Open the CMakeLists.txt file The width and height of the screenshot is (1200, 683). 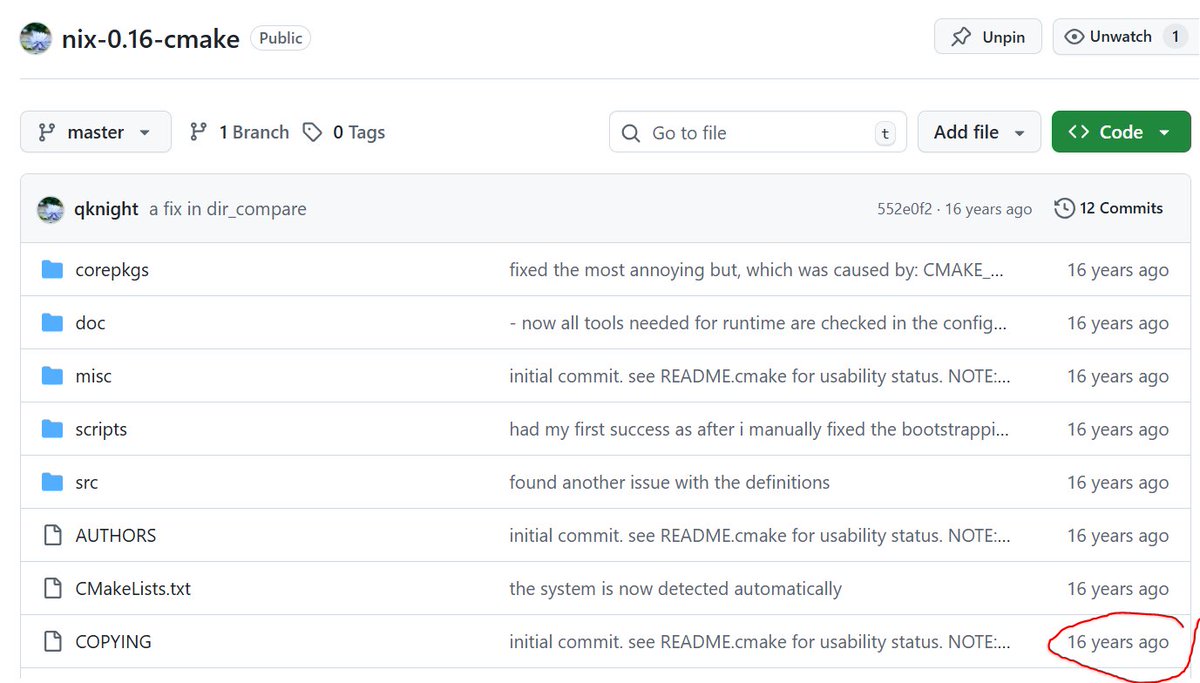pos(133,588)
